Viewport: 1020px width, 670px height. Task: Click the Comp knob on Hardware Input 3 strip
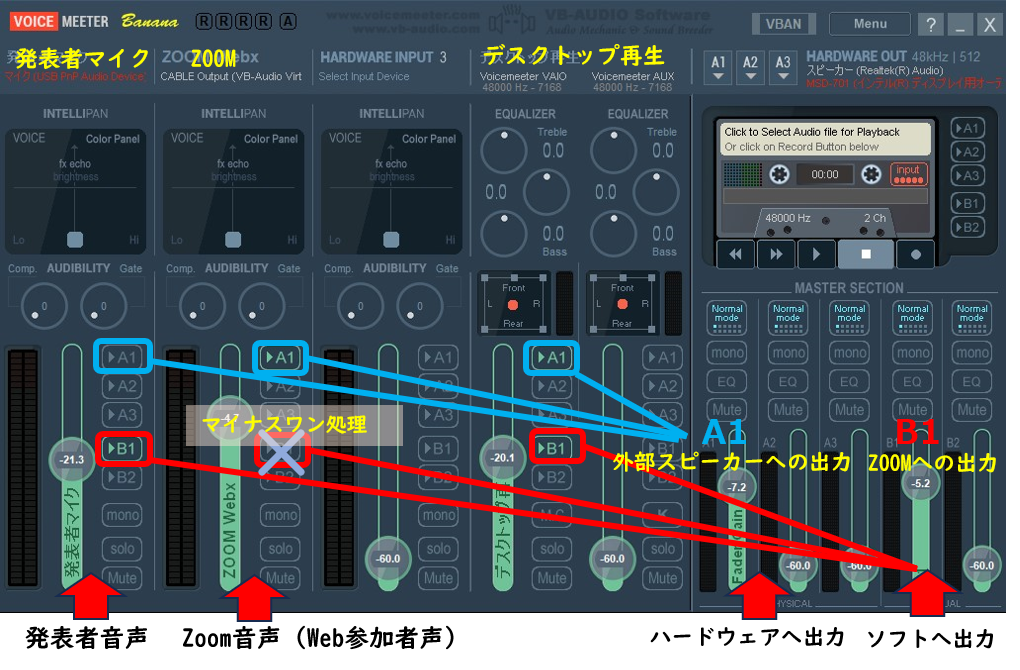click(360, 306)
